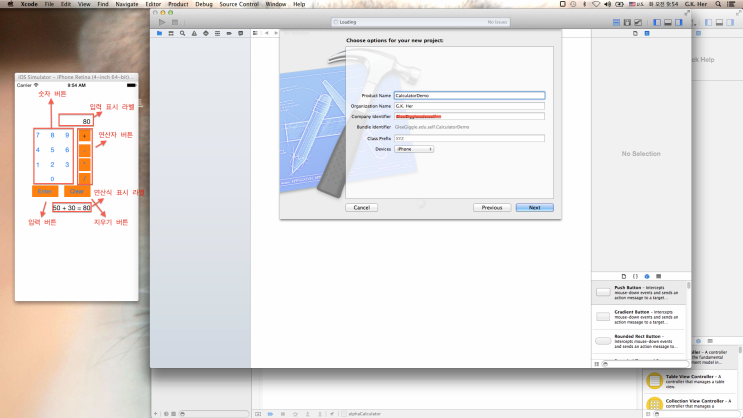Click the Previous button in the dialog

[492, 208]
